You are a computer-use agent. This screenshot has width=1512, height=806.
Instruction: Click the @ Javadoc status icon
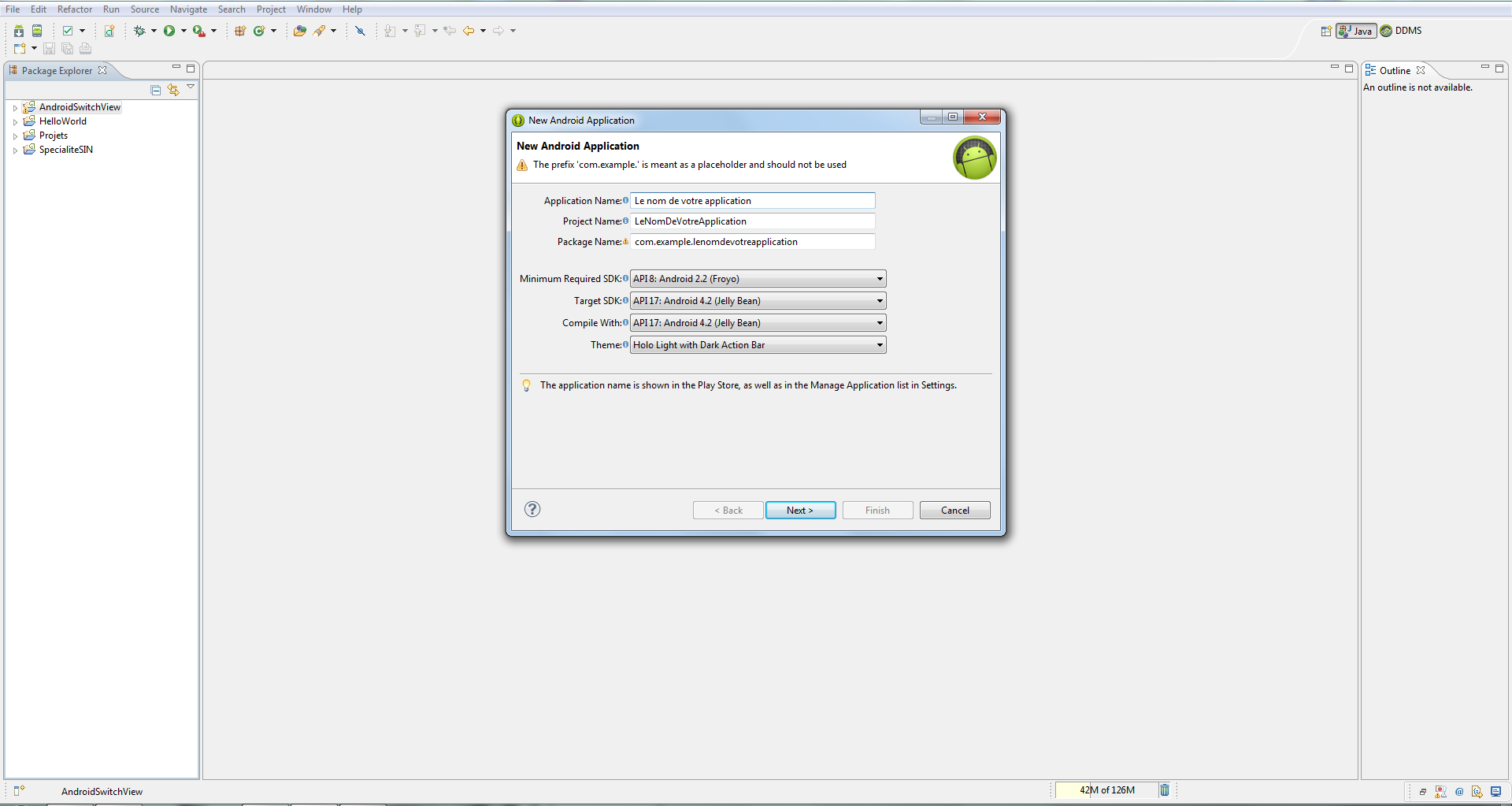click(1459, 792)
